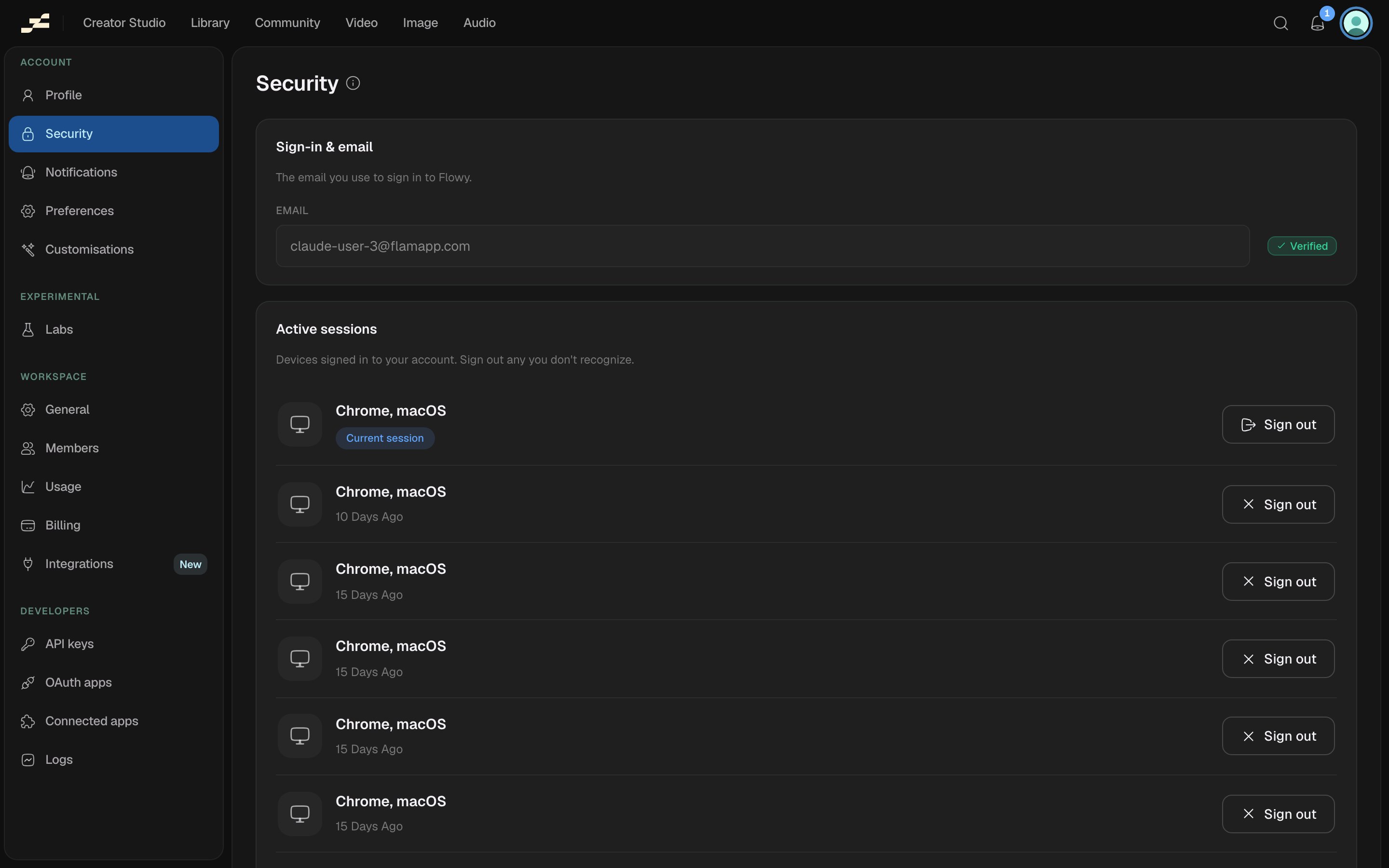This screenshot has width=1389, height=868.
Task: Switch to the Video tab
Action: click(362, 23)
